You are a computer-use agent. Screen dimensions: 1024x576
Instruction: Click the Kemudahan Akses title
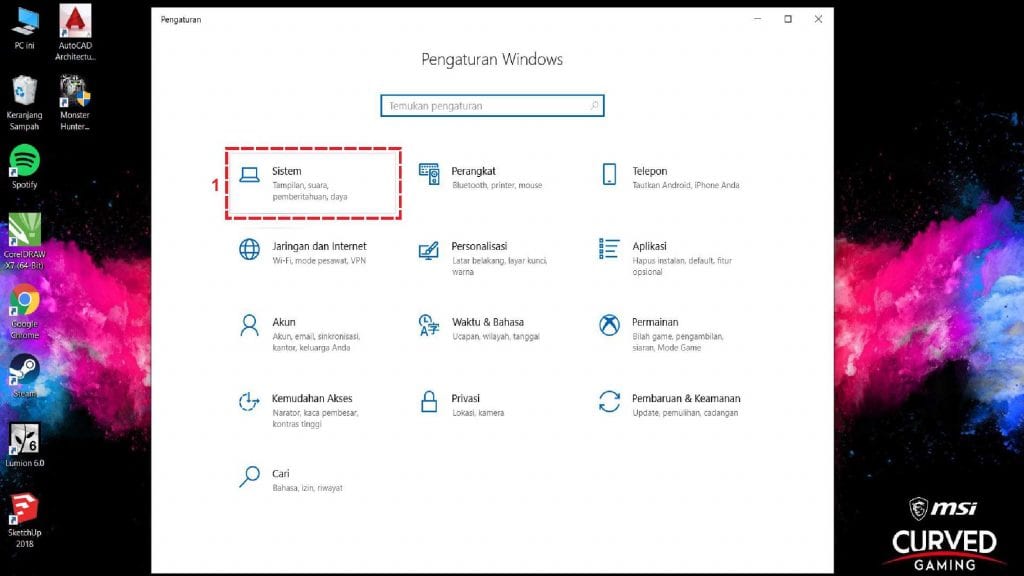(312, 398)
